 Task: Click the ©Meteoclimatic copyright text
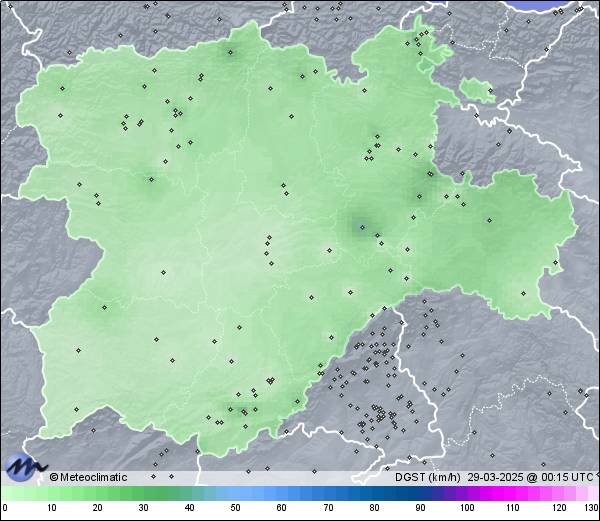click(x=88, y=477)
